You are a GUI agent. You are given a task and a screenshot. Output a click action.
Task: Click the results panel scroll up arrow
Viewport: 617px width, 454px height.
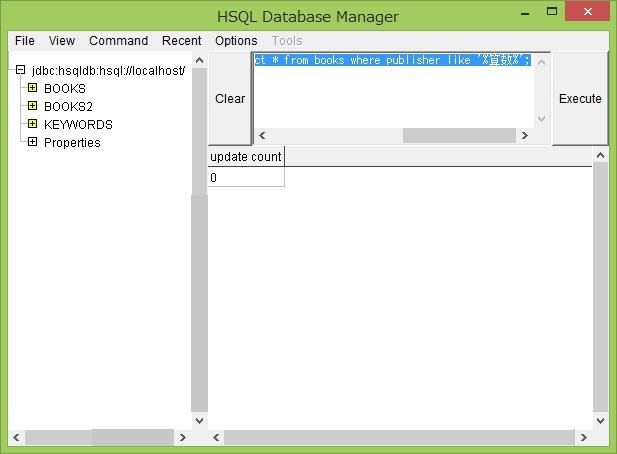point(600,155)
